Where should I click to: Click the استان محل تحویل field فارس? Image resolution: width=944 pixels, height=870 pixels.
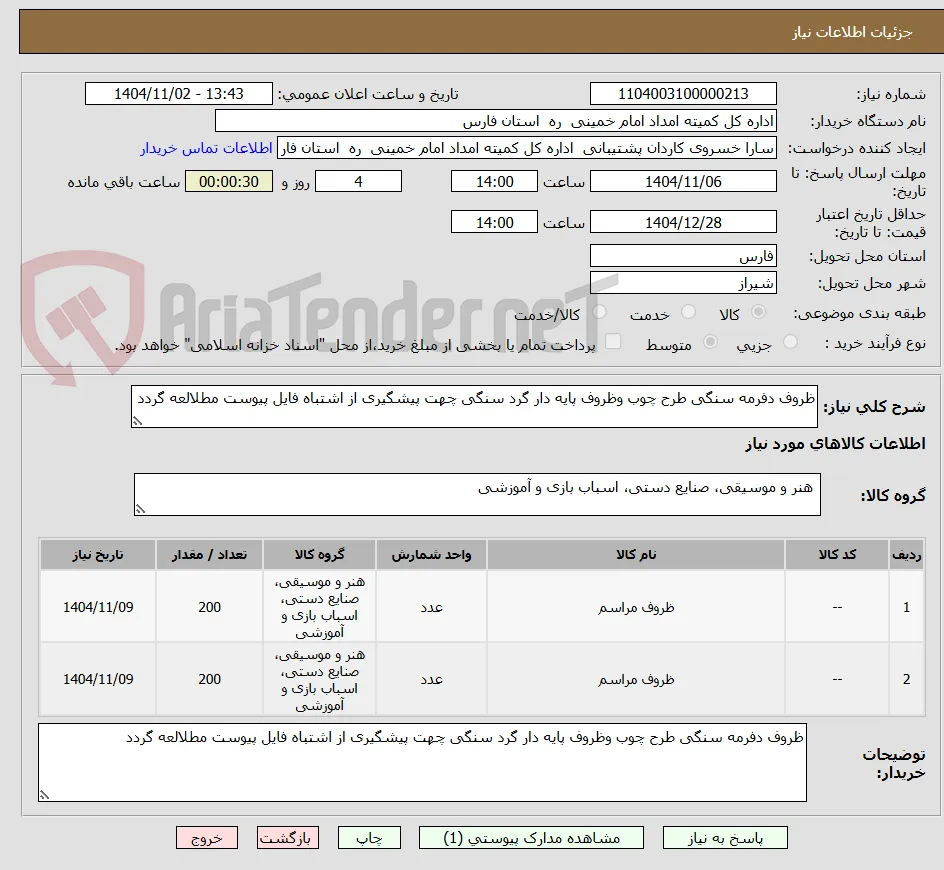tap(683, 256)
